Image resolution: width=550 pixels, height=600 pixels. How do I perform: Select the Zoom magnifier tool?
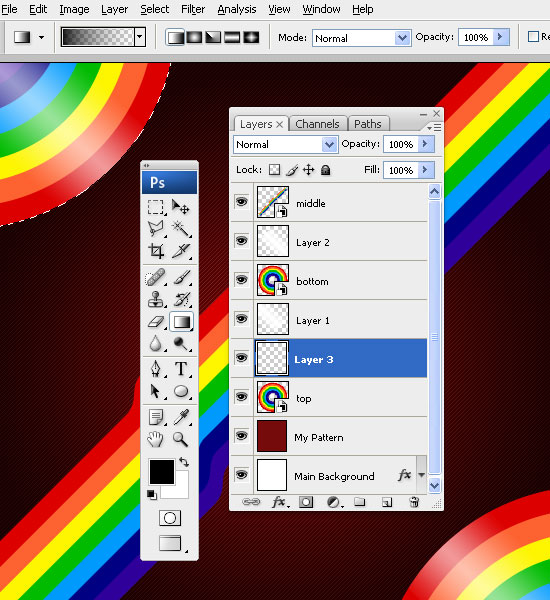[x=181, y=439]
